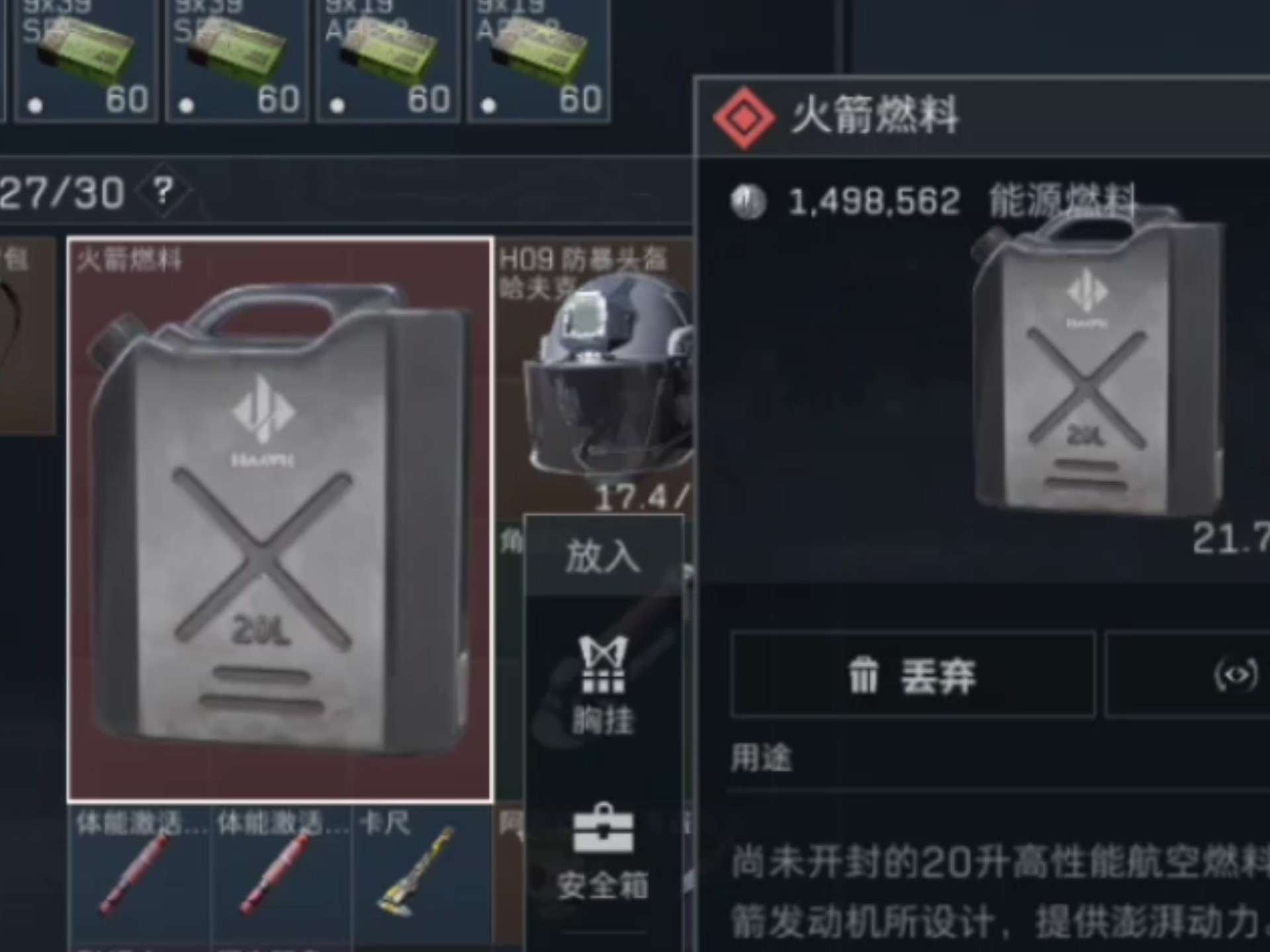The image size is (1270, 952).
Task: Click the 用途 section heading
Action: tap(761, 758)
